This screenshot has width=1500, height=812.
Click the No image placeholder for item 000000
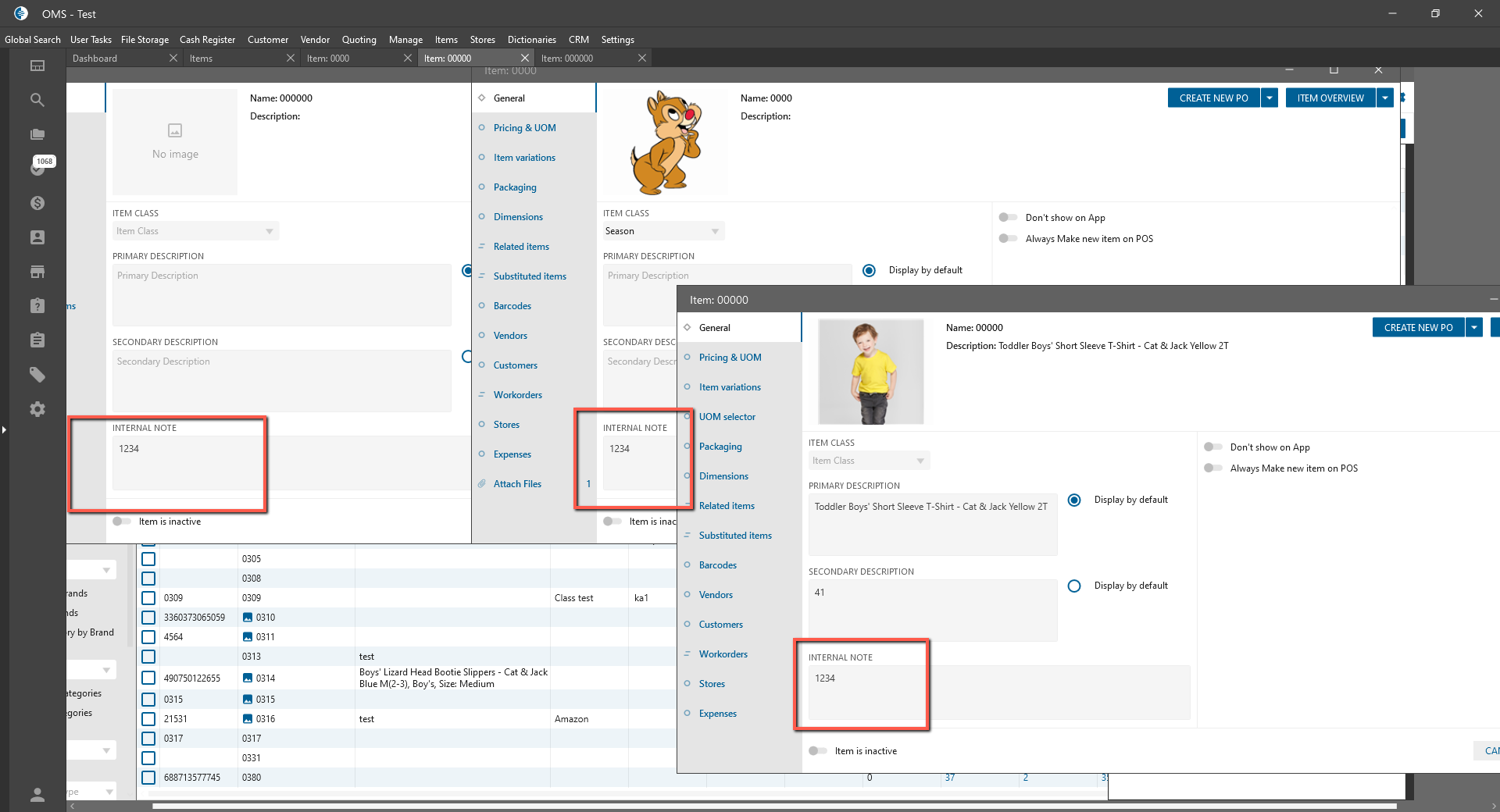coord(175,141)
